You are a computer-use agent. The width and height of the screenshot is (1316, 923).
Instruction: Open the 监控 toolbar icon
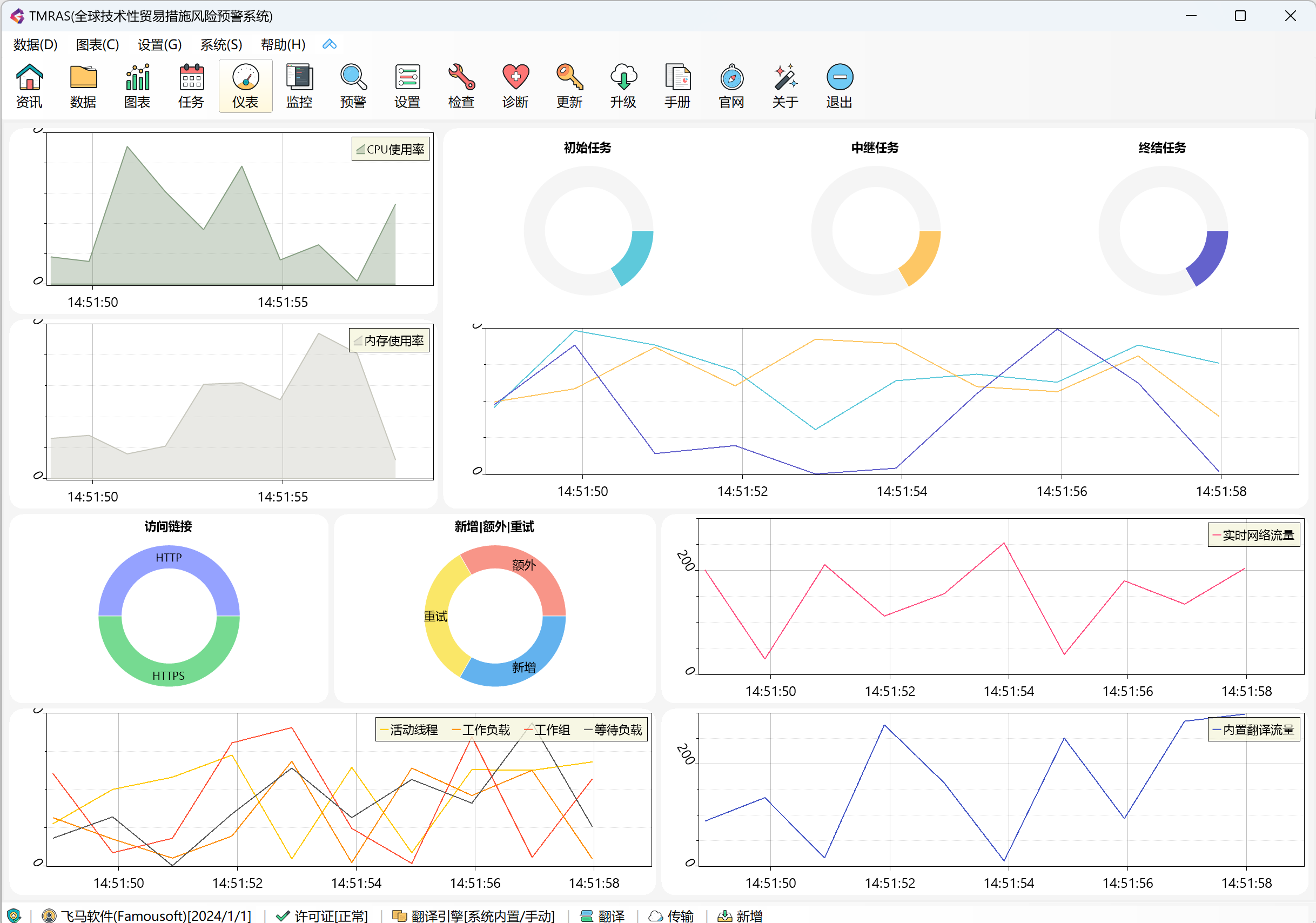pos(299,86)
